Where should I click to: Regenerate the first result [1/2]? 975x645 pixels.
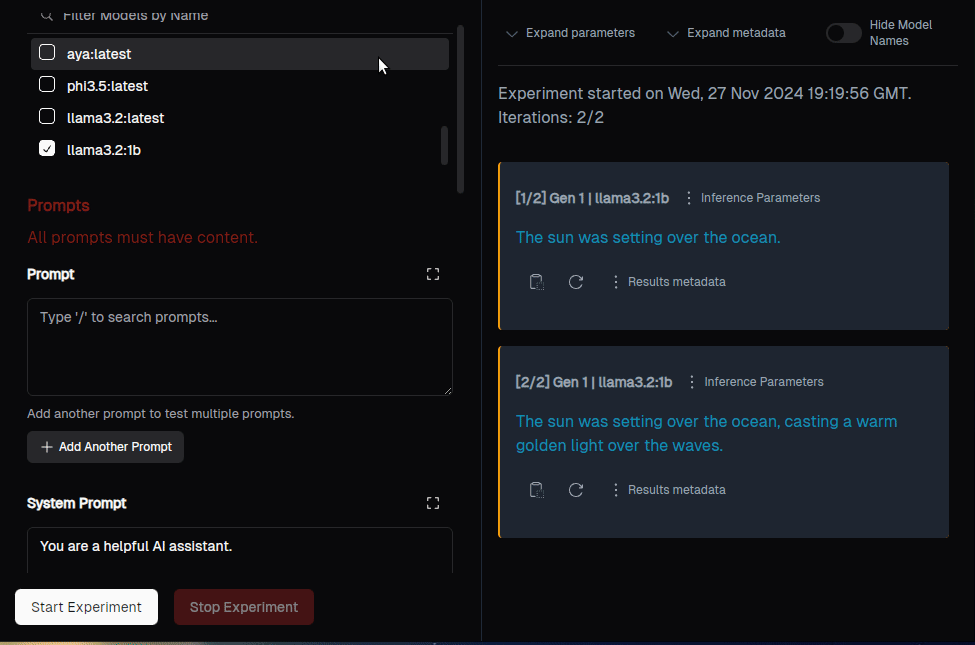(x=576, y=282)
